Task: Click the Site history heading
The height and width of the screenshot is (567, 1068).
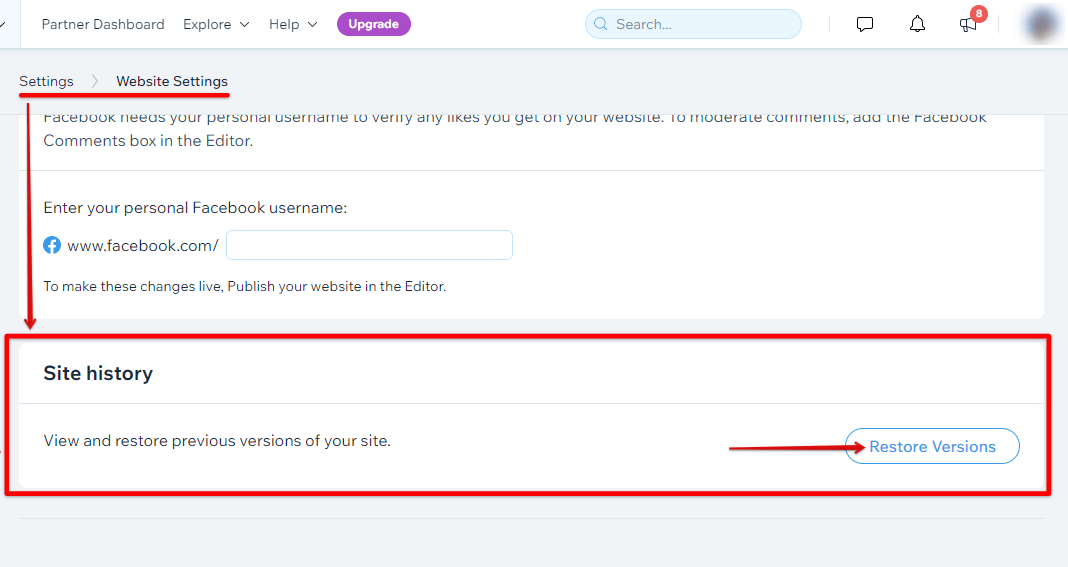Action: (98, 373)
